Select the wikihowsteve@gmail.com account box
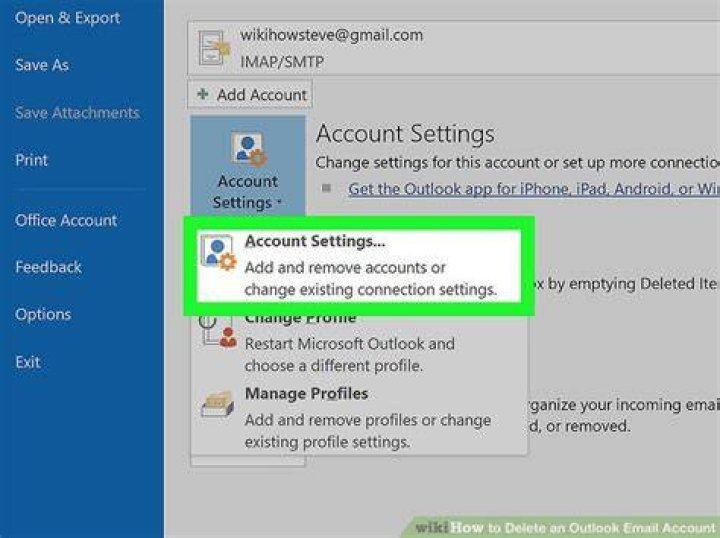Viewport: 720px width, 538px height. 454,48
